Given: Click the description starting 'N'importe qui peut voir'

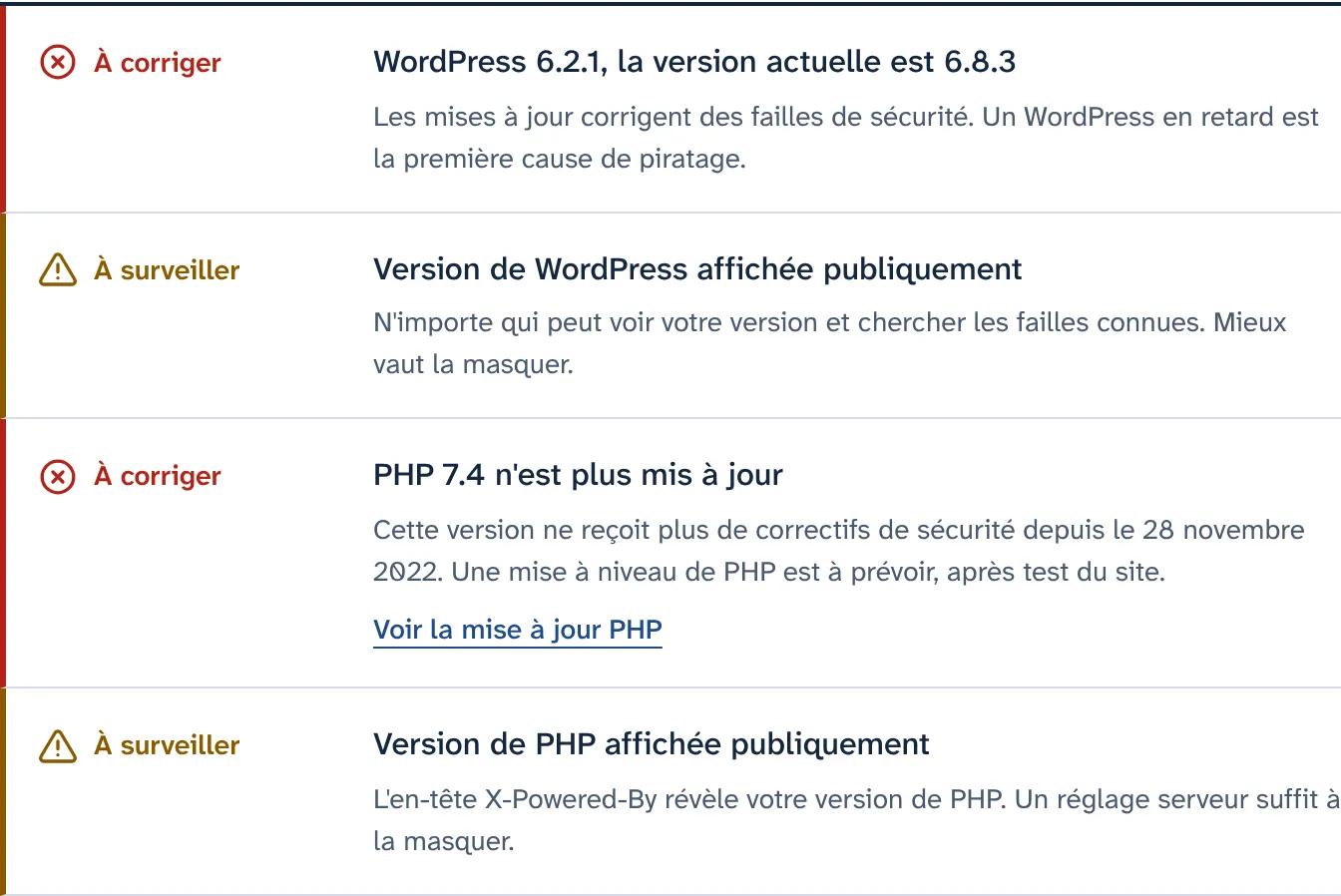Looking at the screenshot, I should point(830,343).
